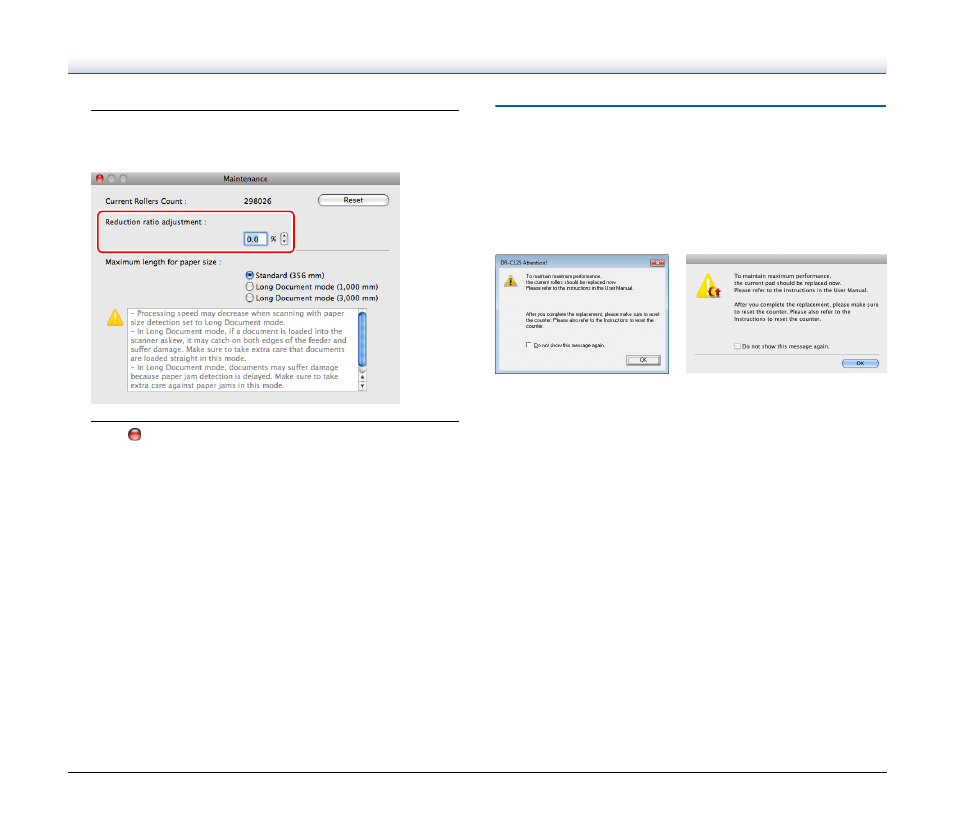Click the Reset button for rollers count

[x=353, y=200]
